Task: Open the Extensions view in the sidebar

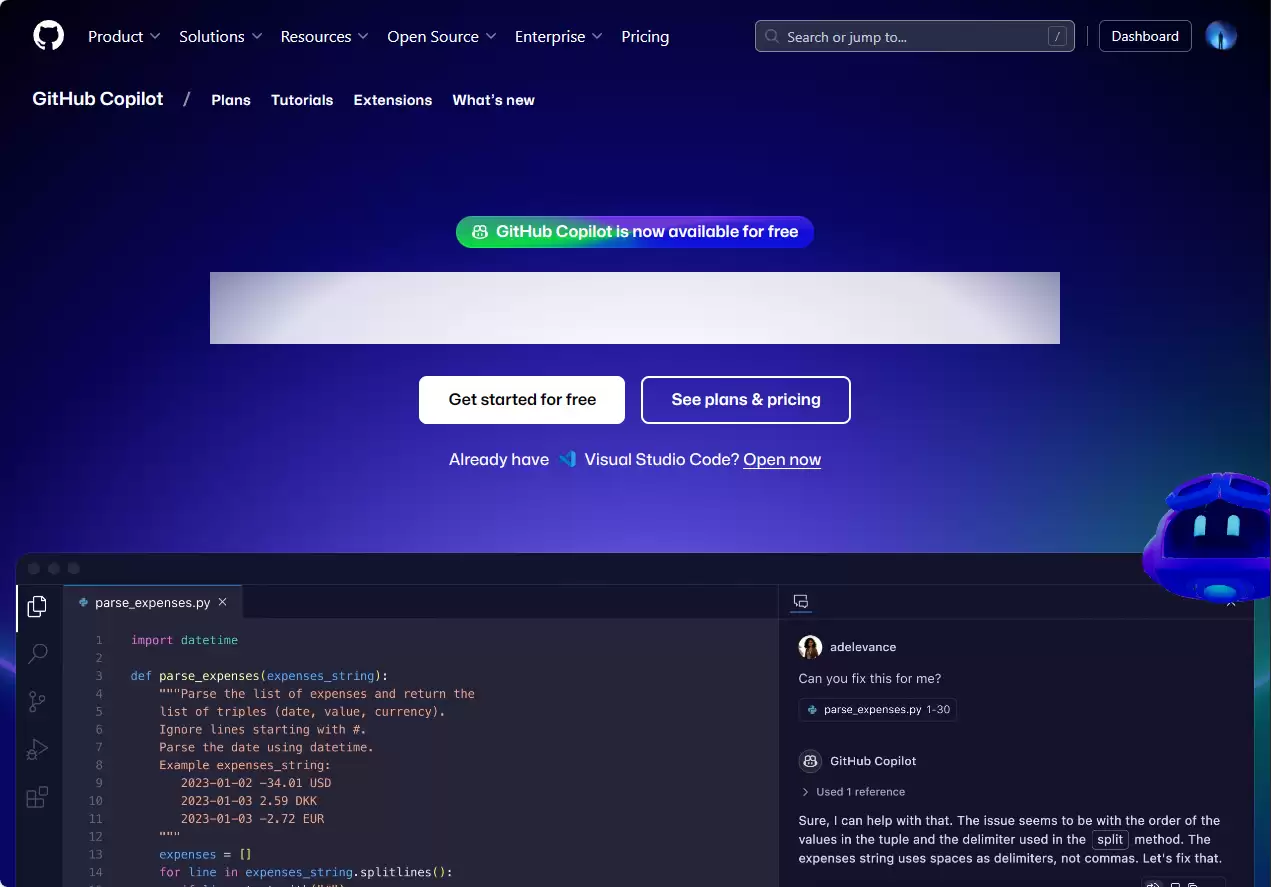Action: pos(37,797)
